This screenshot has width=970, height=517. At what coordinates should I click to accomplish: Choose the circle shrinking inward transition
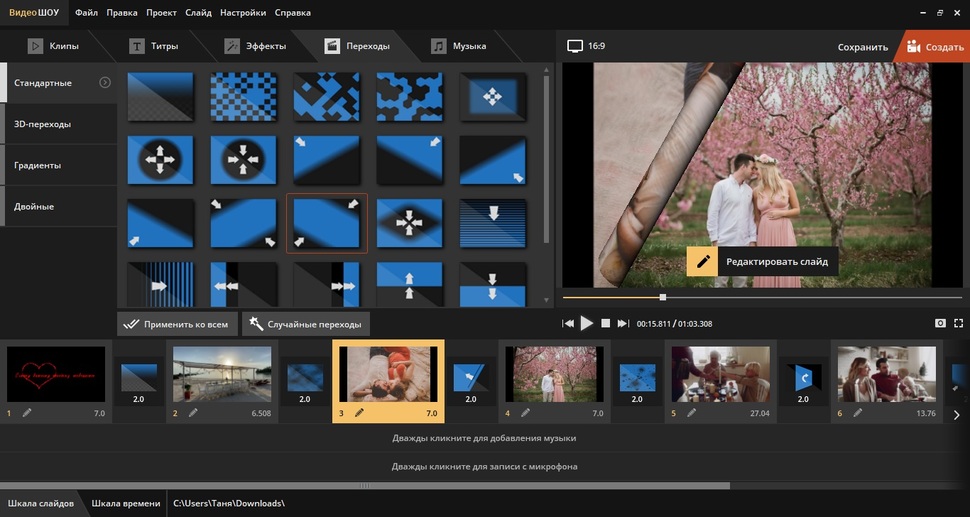pos(243,160)
